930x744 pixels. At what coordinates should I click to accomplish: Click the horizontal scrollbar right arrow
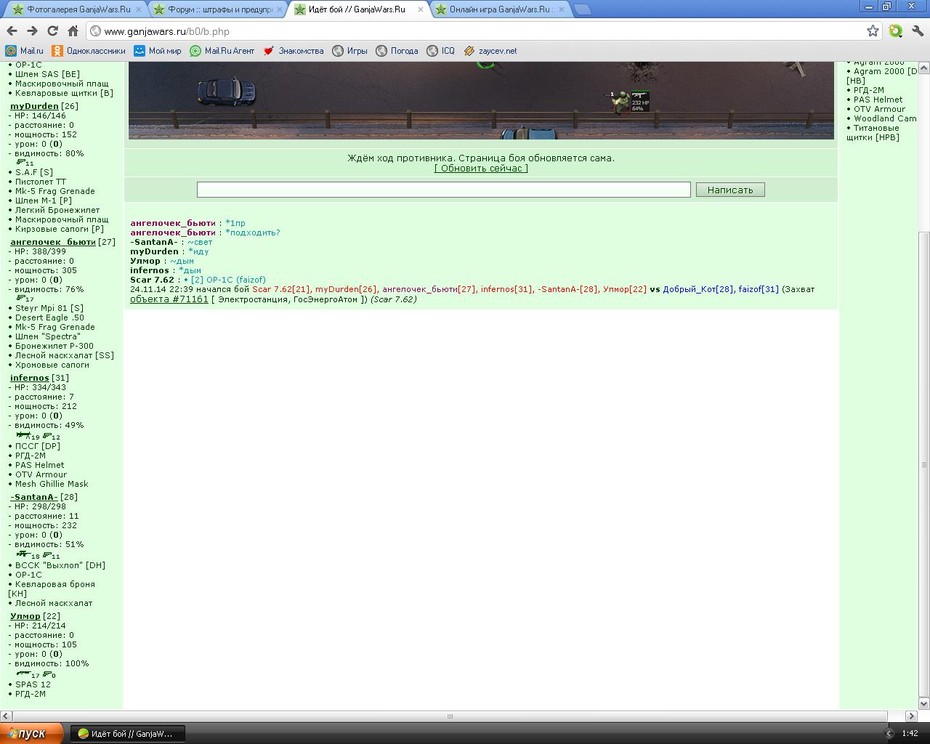tap(912, 716)
